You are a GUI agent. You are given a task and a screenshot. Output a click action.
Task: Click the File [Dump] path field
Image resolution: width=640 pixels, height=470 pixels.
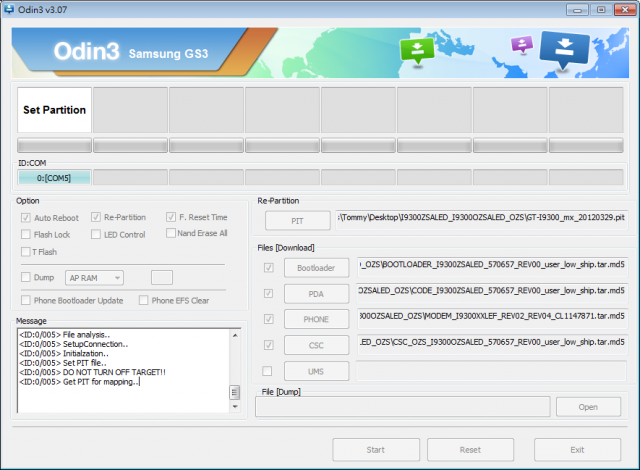[402, 407]
